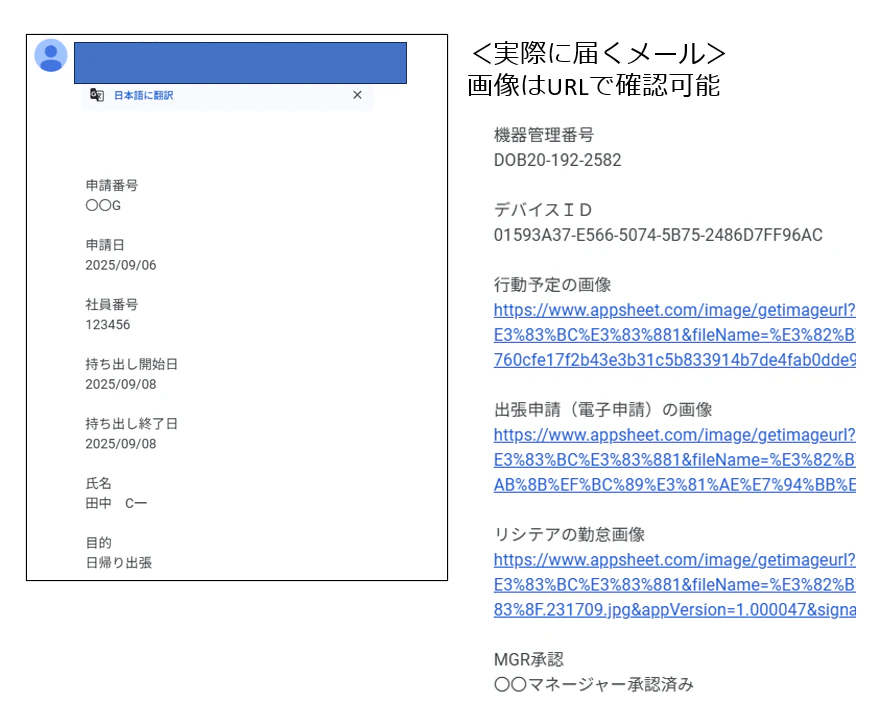Image resolution: width=871 pixels, height=703 pixels.
Task: Click the デバイスＩＤ value string
Action: click(x=658, y=235)
